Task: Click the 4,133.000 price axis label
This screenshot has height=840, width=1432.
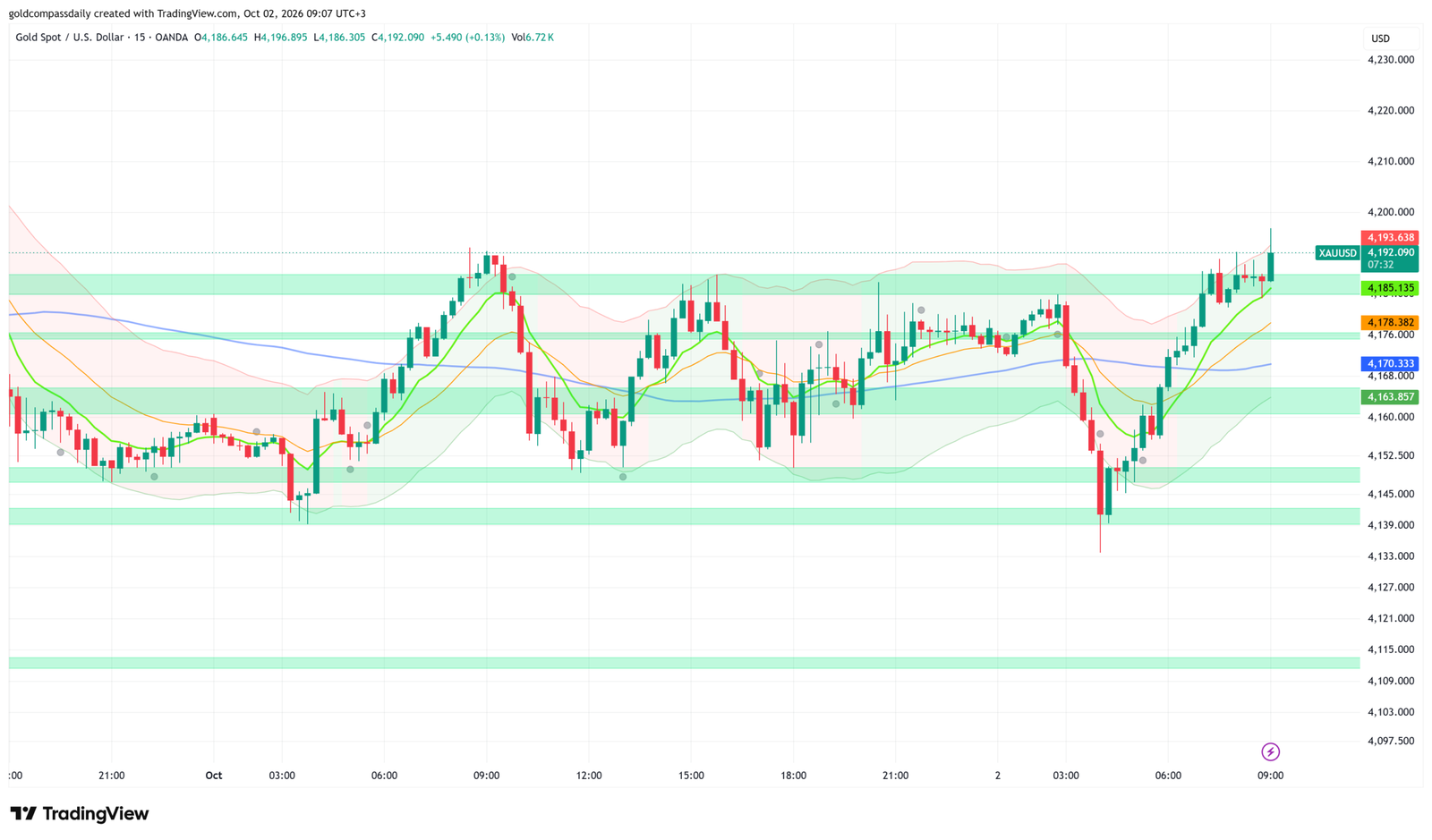Action: [x=1391, y=556]
